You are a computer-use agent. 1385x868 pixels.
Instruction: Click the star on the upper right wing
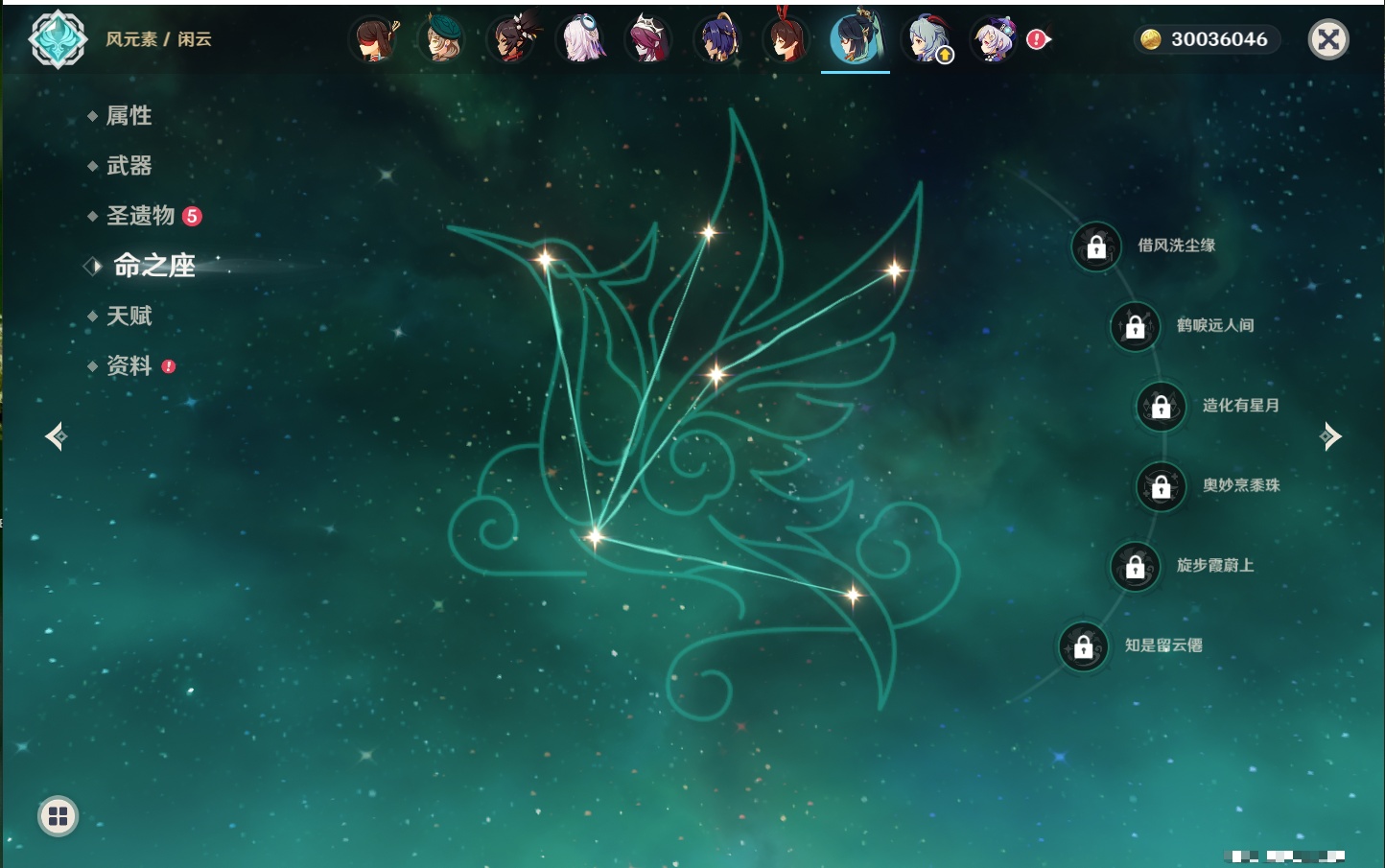click(x=894, y=270)
